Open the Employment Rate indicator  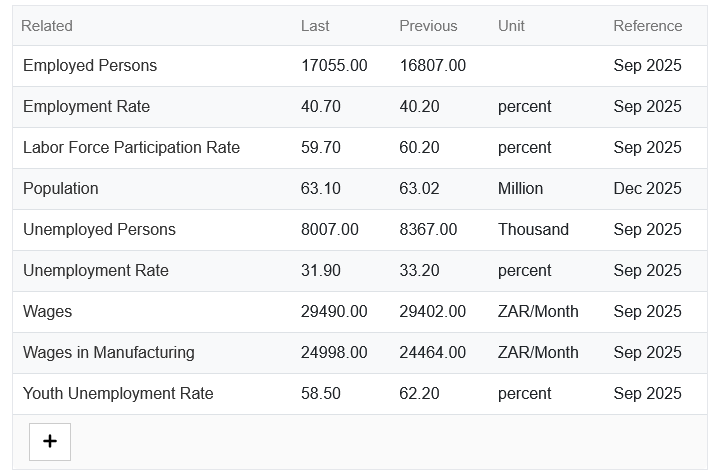click(x=86, y=107)
